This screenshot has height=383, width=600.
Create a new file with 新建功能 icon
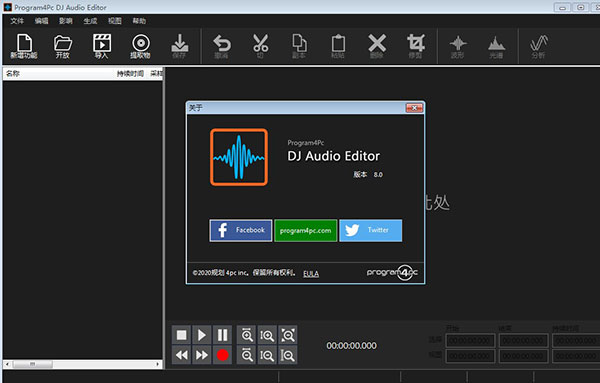tap(24, 46)
